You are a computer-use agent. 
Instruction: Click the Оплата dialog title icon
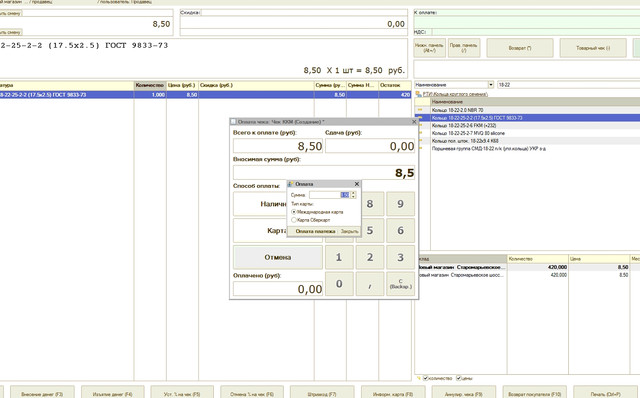291,184
